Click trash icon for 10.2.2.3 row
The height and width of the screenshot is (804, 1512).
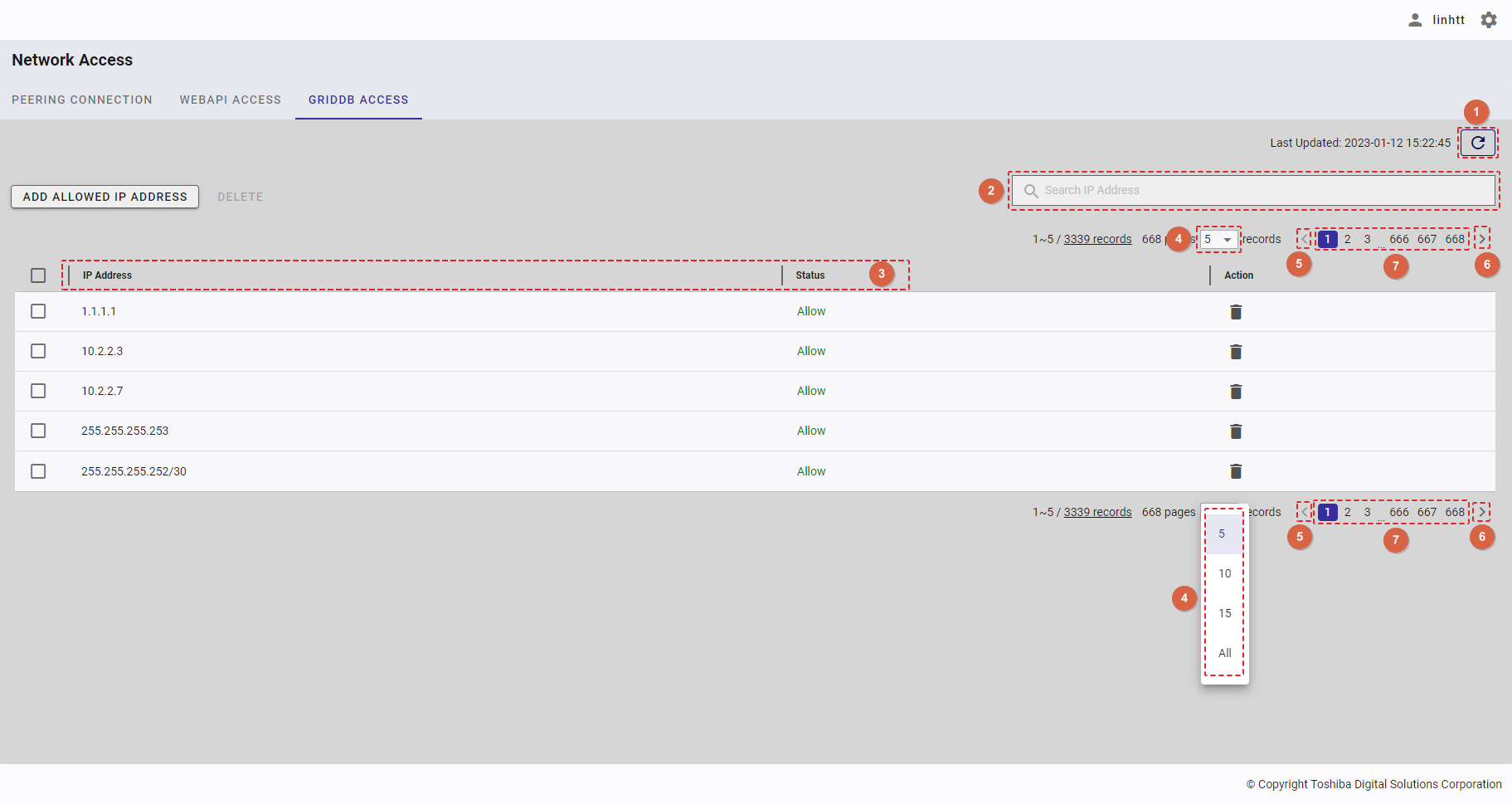click(1235, 352)
